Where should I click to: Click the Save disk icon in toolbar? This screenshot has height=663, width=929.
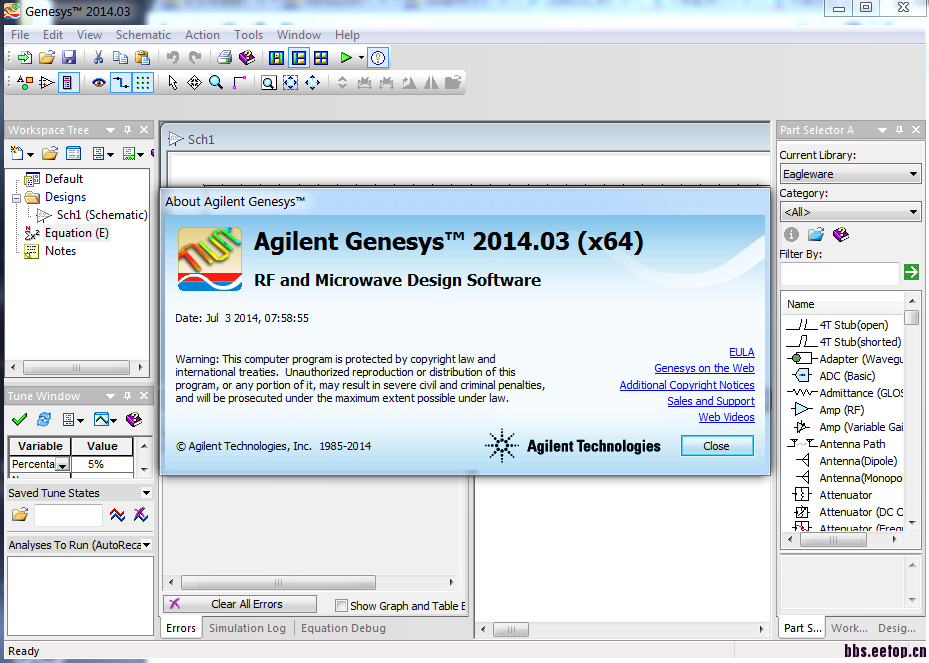point(69,57)
